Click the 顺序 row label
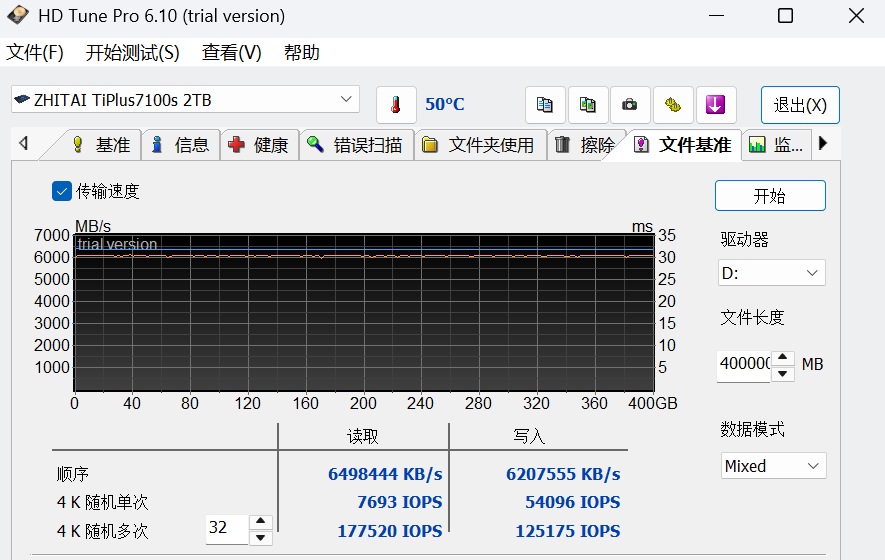This screenshot has height=560, width=885. pyautogui.click(x=73, y=474)
